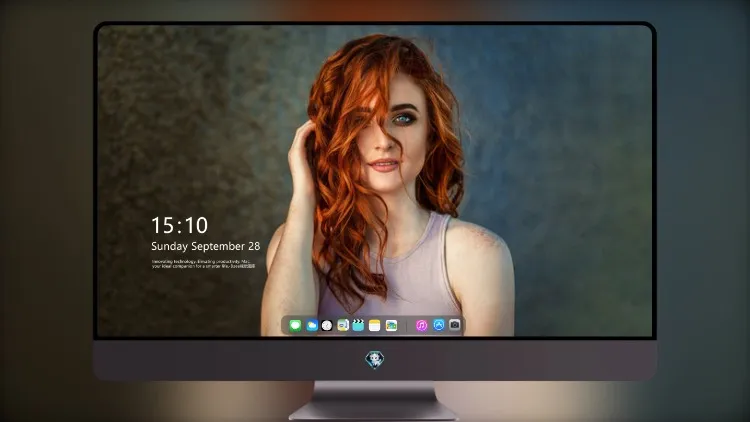Open the Photos gallery dock icon
750x422 pixels.
(x=391, y=325)
